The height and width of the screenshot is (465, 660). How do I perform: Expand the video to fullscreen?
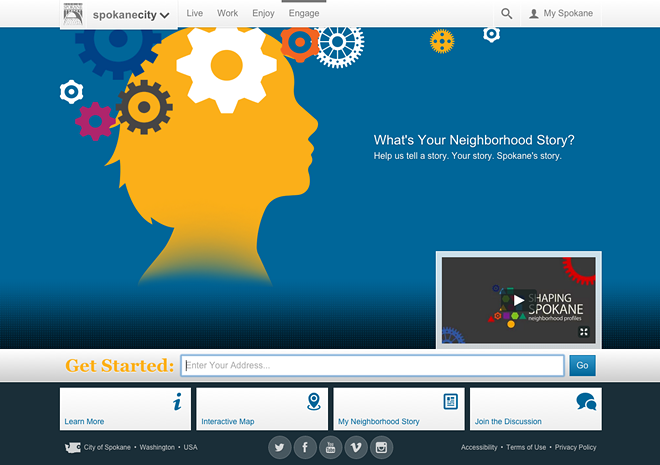(x=584, y=332)
